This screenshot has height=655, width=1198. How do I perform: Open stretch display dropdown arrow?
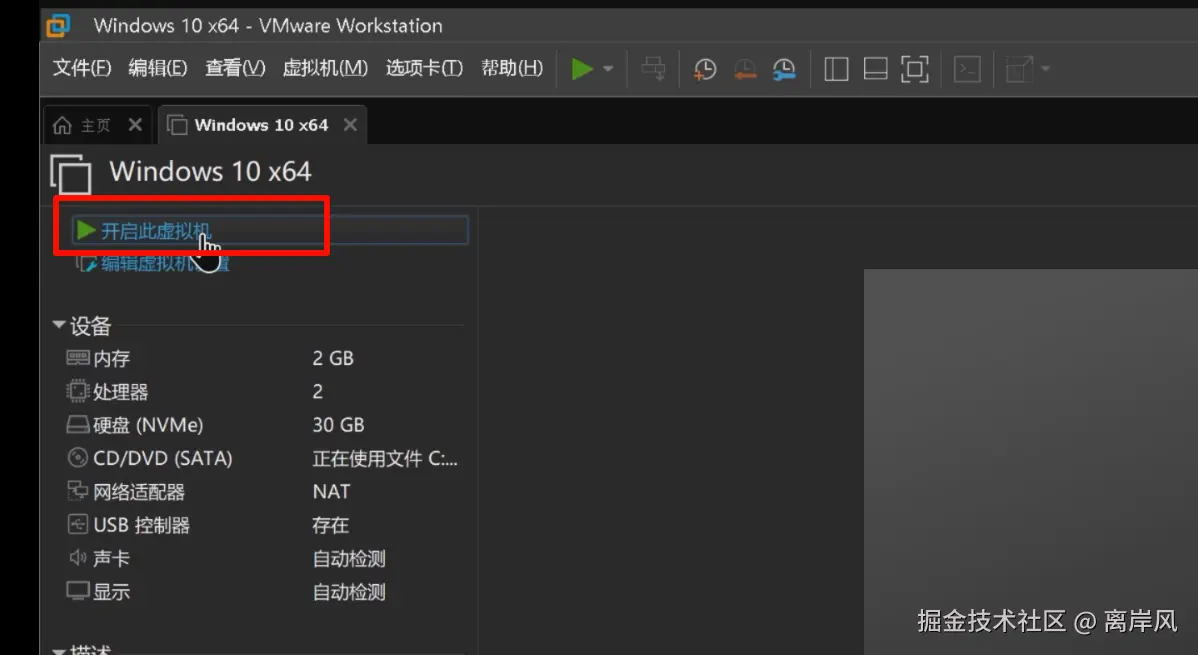tap(1046, 69)
